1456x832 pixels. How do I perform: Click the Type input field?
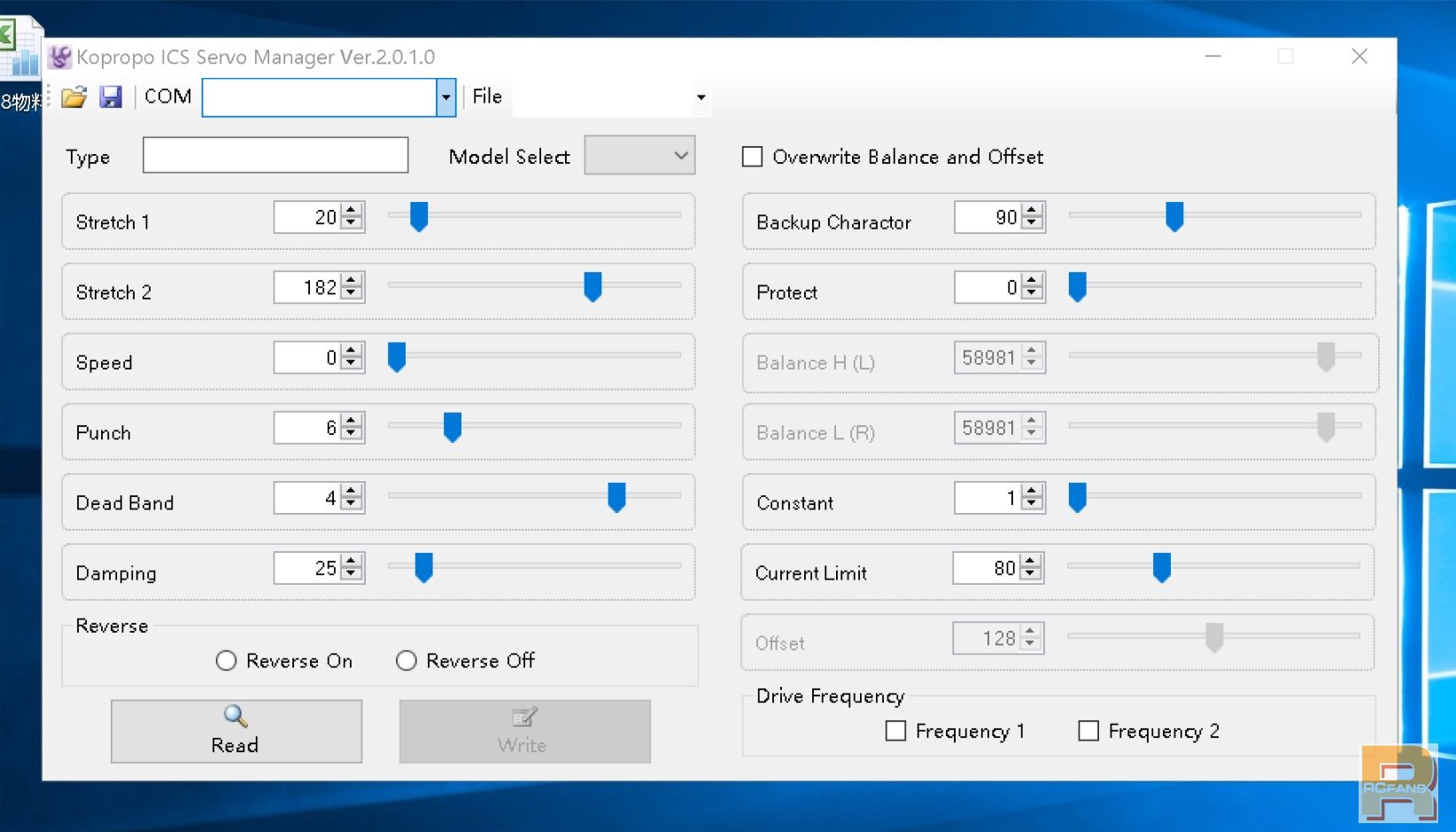[x=275, y=155]
